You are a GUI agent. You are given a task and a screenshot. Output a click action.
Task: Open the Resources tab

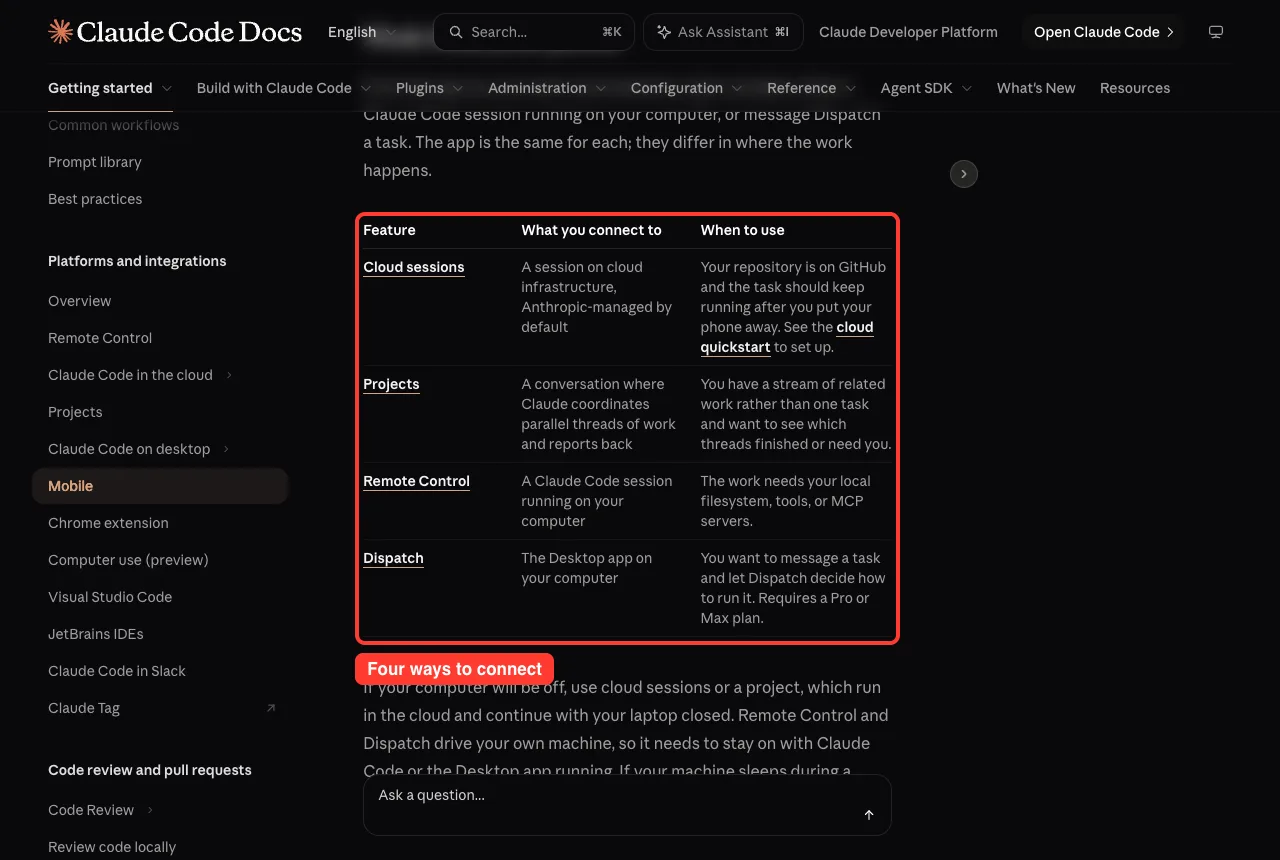click(1135, 88)
